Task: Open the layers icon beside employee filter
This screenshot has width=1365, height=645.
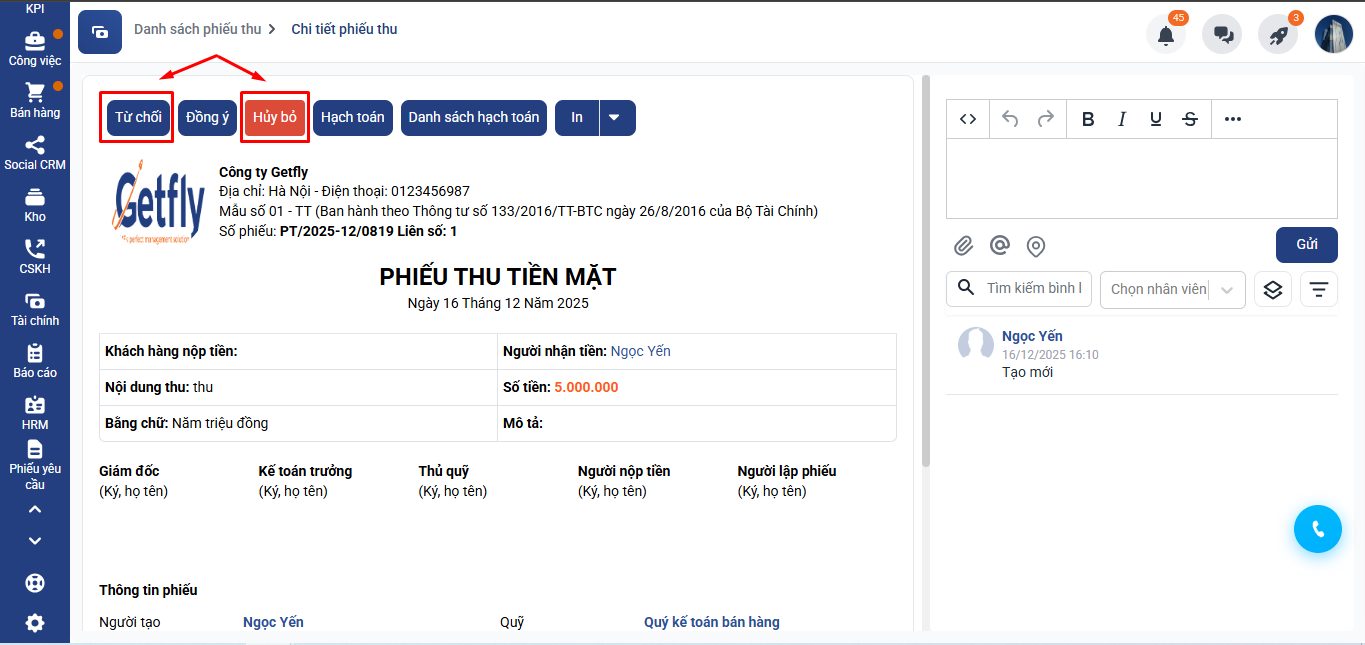Action: [1273, 289]
